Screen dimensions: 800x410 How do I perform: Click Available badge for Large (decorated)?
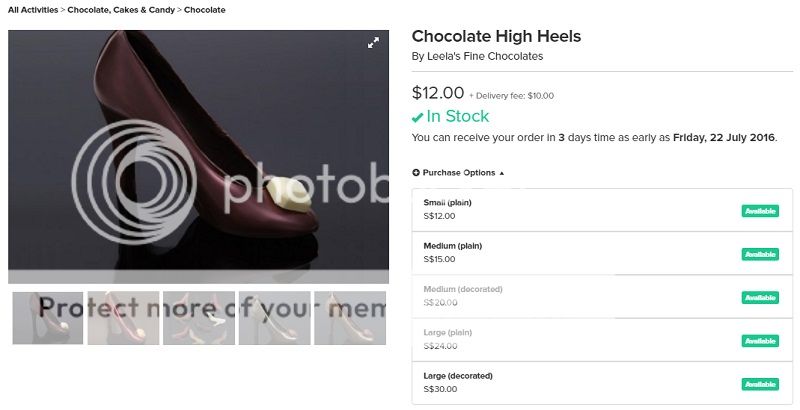[760, 385]
